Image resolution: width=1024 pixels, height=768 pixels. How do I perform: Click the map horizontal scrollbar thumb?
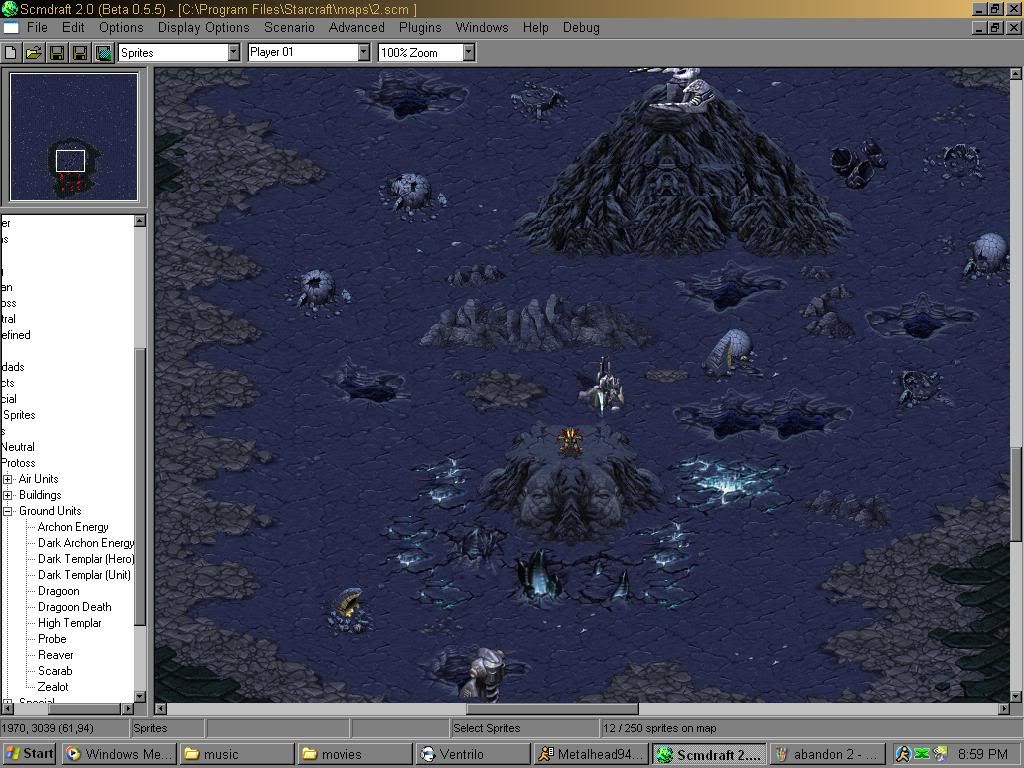(x=552, y=709)
